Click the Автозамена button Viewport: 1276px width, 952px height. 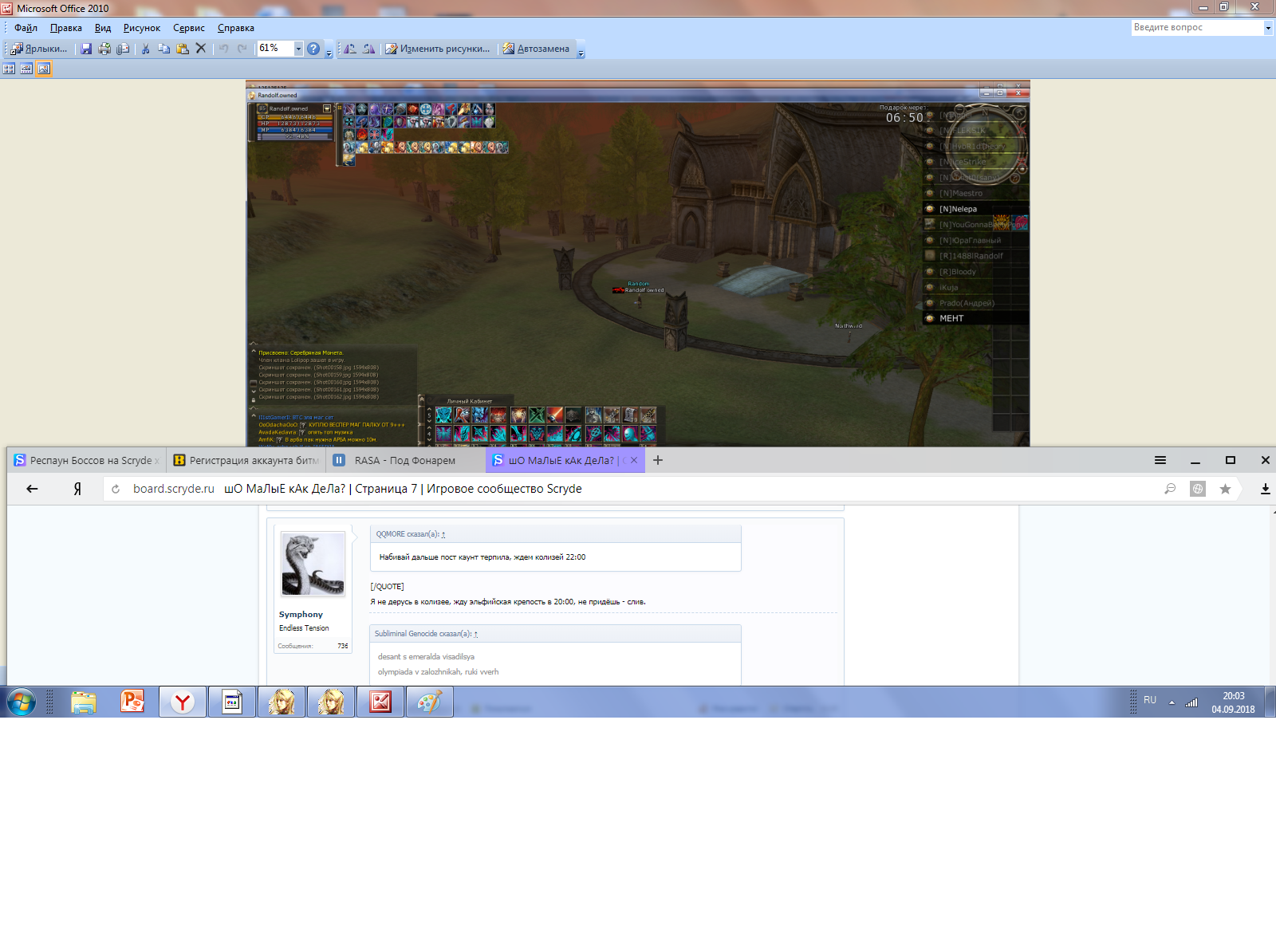(536, 49)
